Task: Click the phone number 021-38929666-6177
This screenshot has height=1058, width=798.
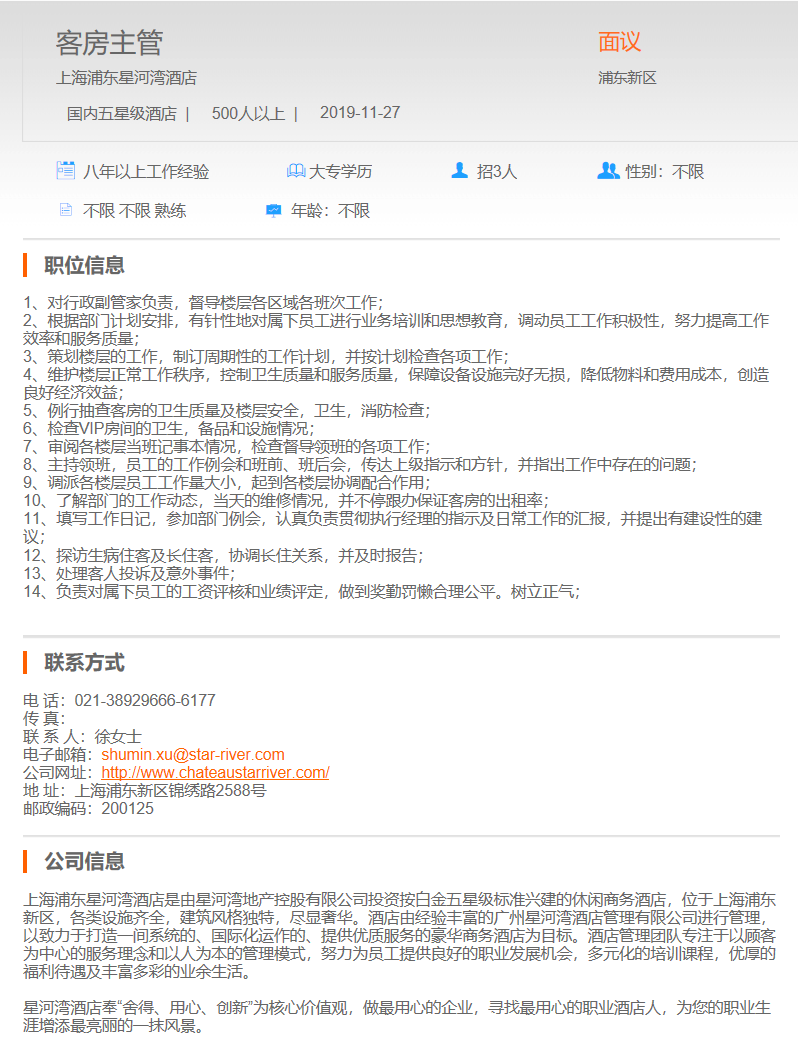Action: (x=145, y=700)
